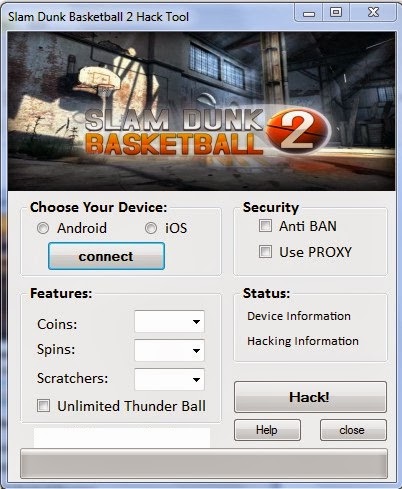This screenshot has height=489, width=402.
Task: Maximize the hack tool window
Action: (336, 13)
